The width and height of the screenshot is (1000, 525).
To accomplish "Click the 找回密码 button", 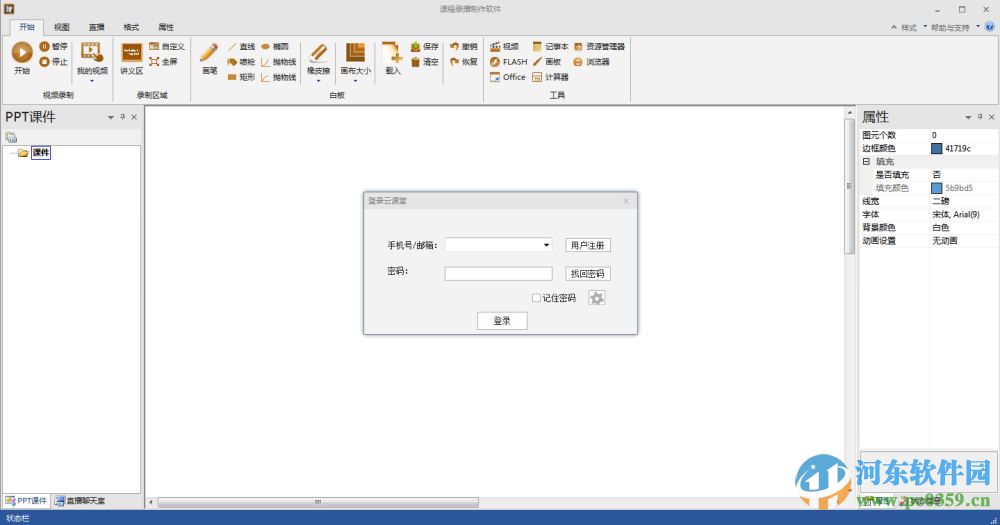I will click(x=587, y=274).
